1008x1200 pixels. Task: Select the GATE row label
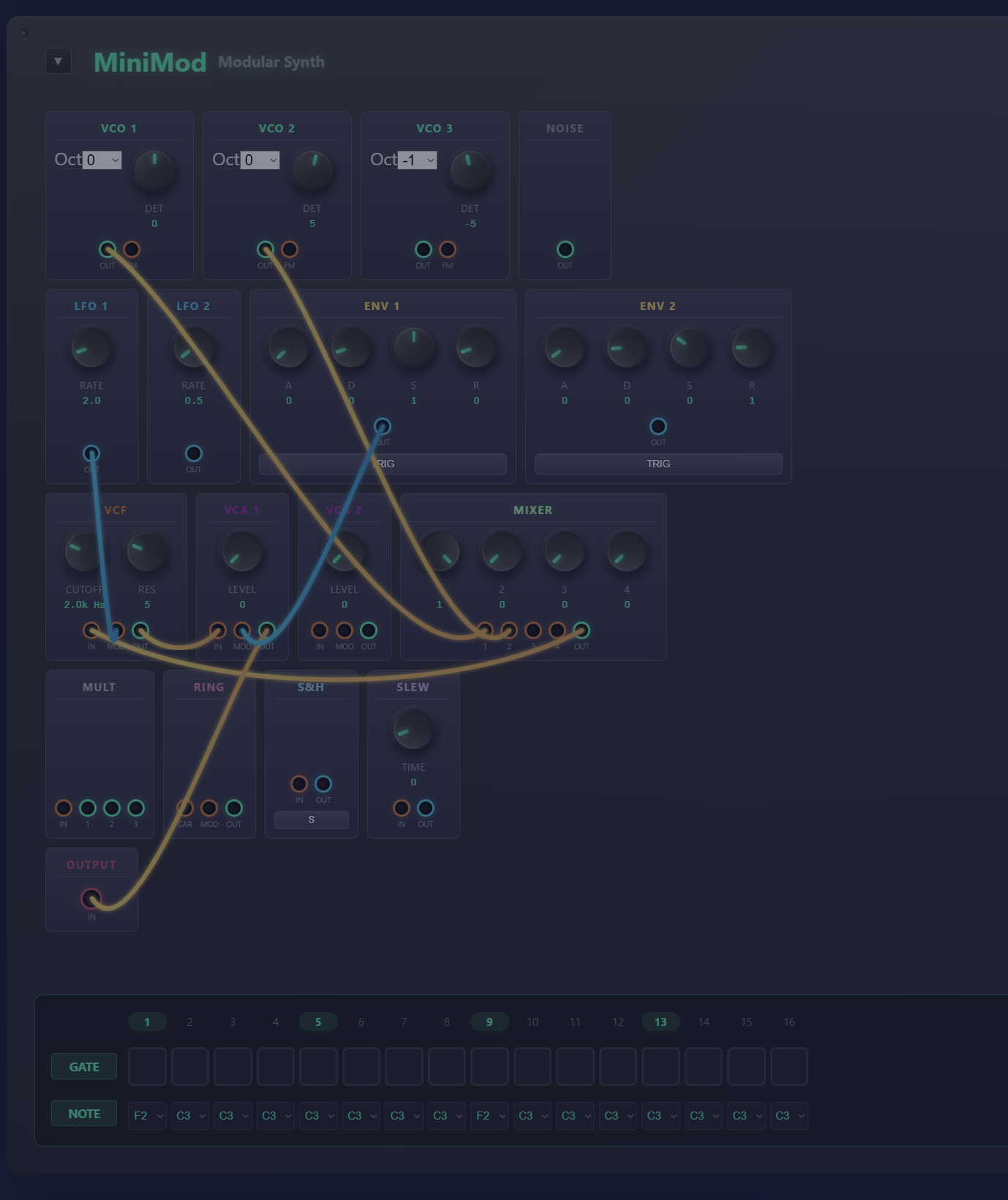84,1067
